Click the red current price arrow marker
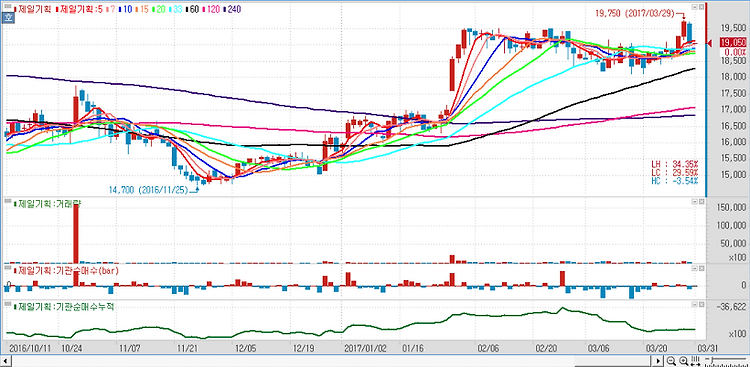750x367 pixels. coord(710,44)
